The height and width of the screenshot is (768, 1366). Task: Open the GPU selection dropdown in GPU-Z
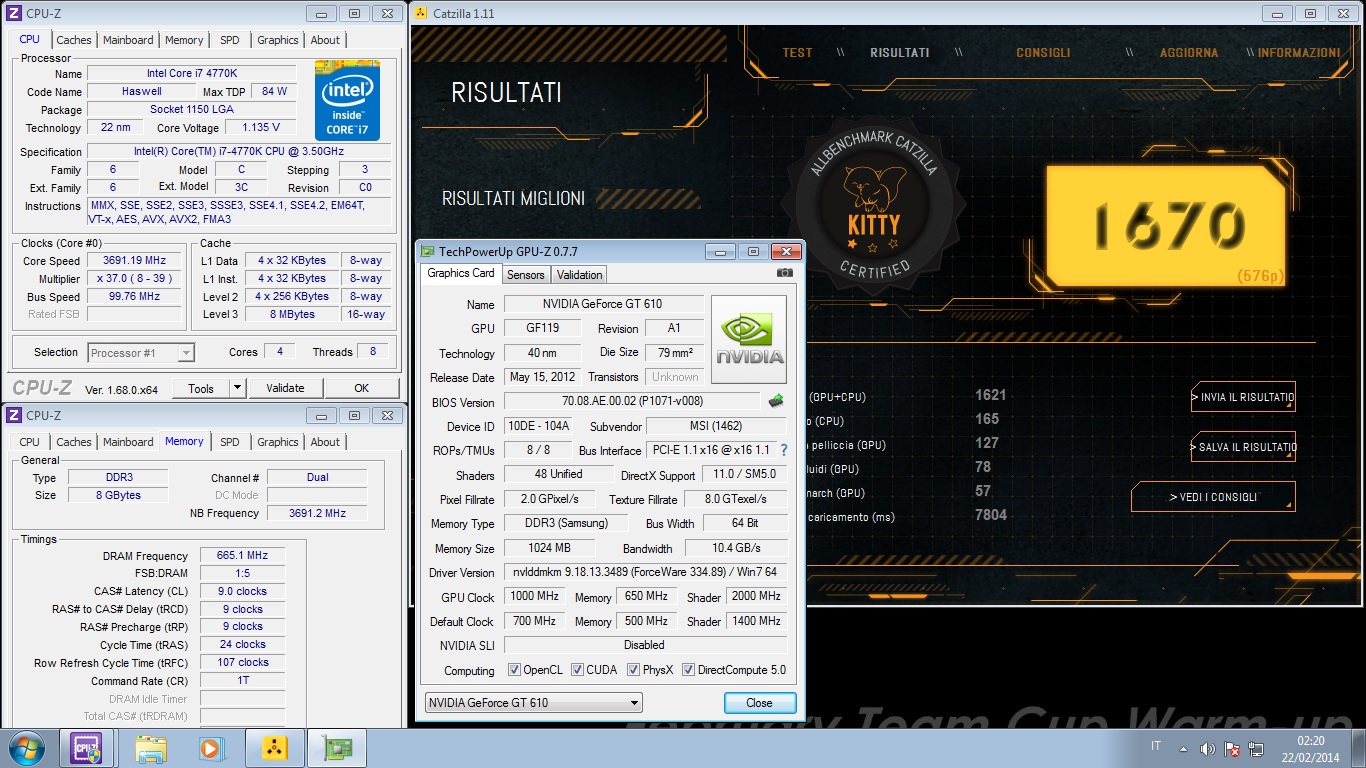point(533,703)
